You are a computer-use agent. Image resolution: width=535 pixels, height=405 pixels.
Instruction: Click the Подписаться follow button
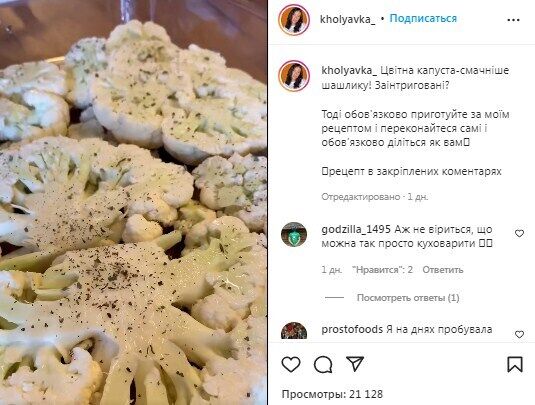point(423,18)
